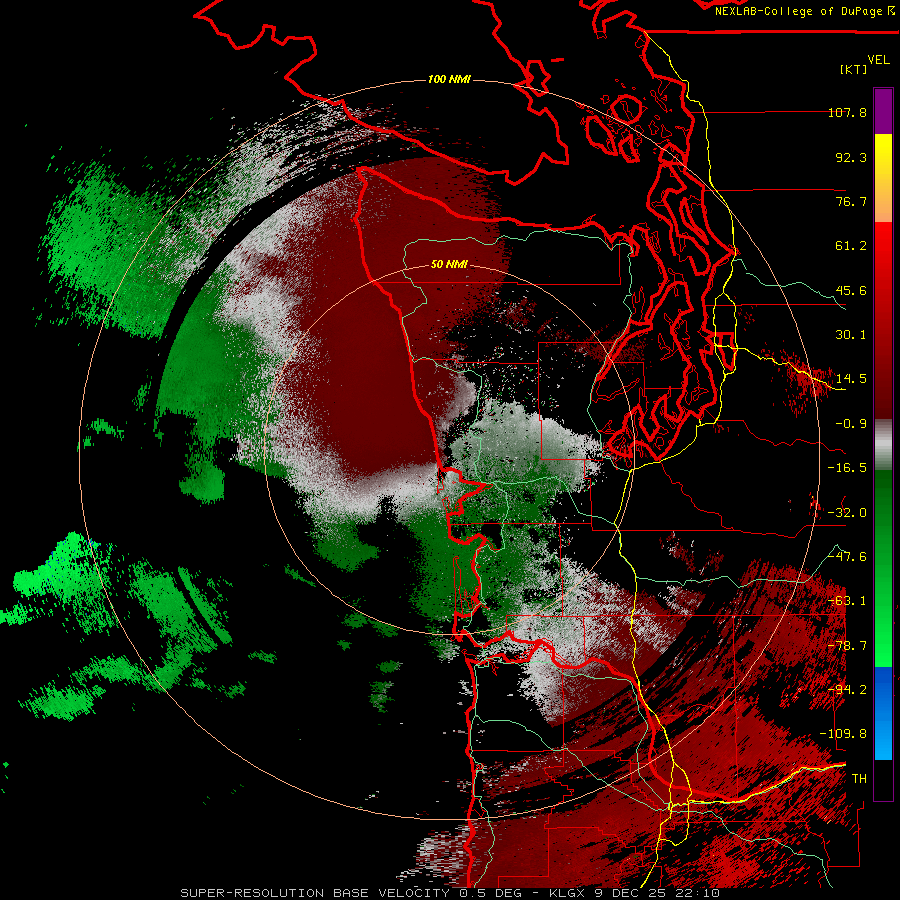Viewport: 900px width, 900px height.
Task: Click the -63.1 legend value
Action: (847, 601)
